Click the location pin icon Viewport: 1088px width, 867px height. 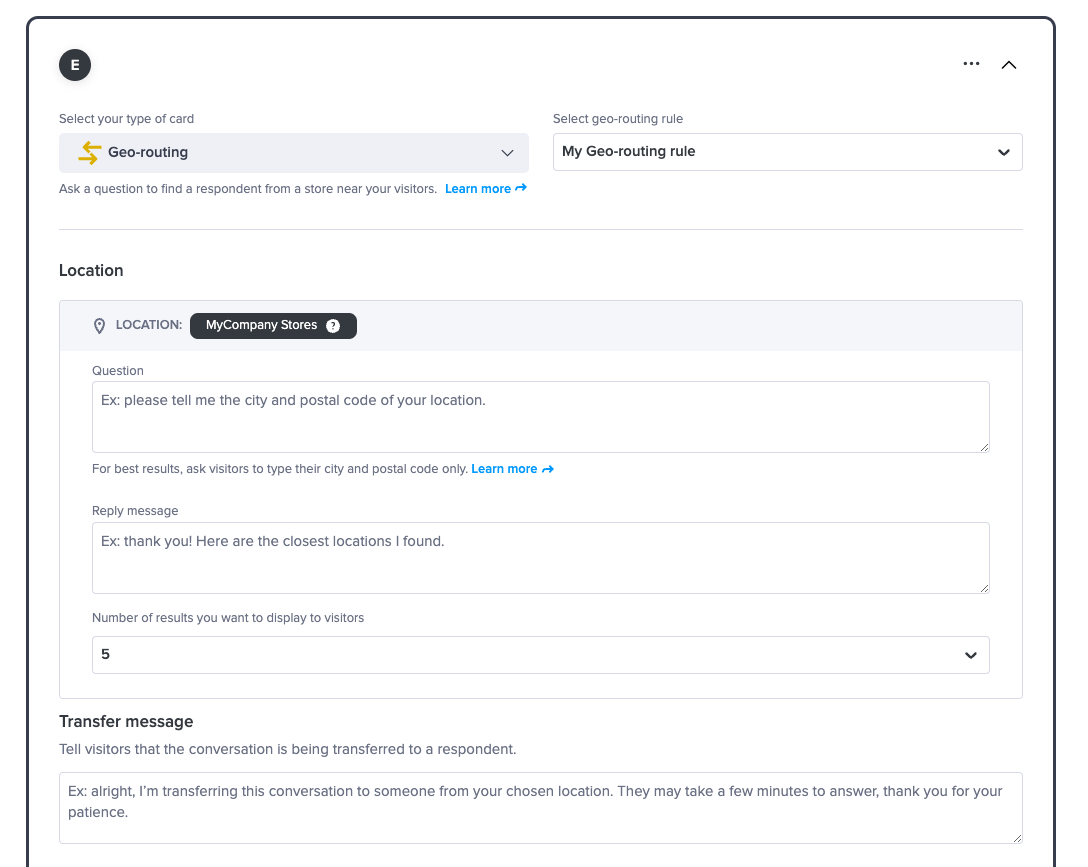pos(99,326)
